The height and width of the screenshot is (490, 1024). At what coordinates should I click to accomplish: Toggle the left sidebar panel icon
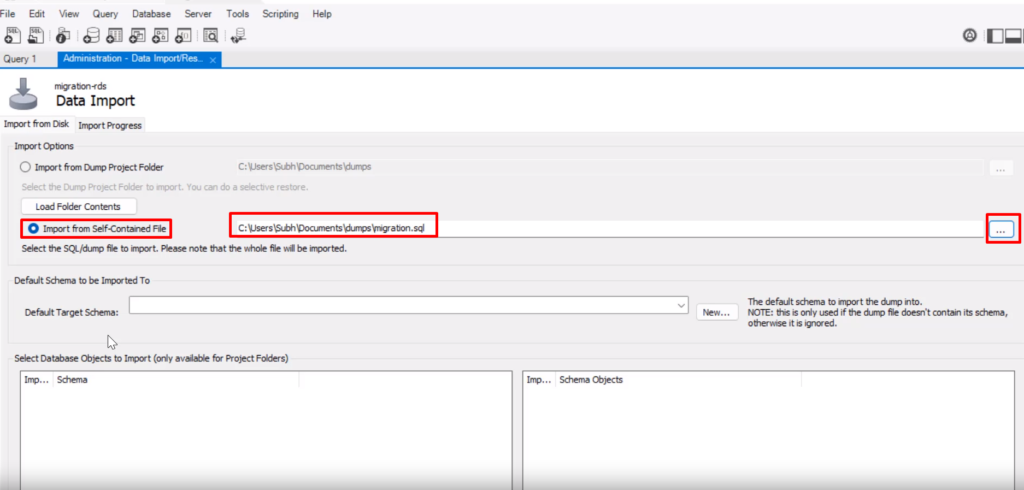[x=995, y=35]
